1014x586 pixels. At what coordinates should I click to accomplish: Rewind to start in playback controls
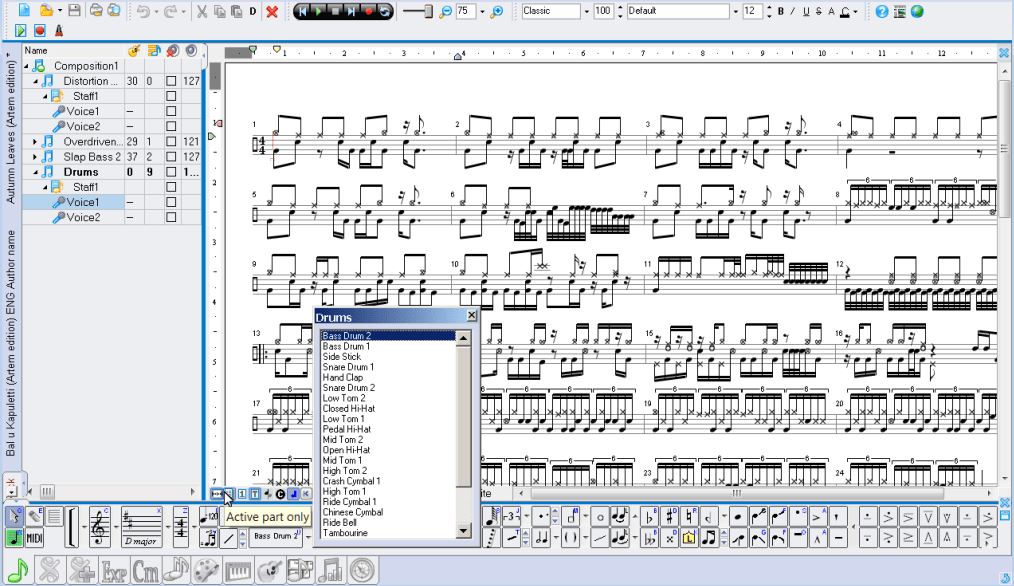point(302,11)
